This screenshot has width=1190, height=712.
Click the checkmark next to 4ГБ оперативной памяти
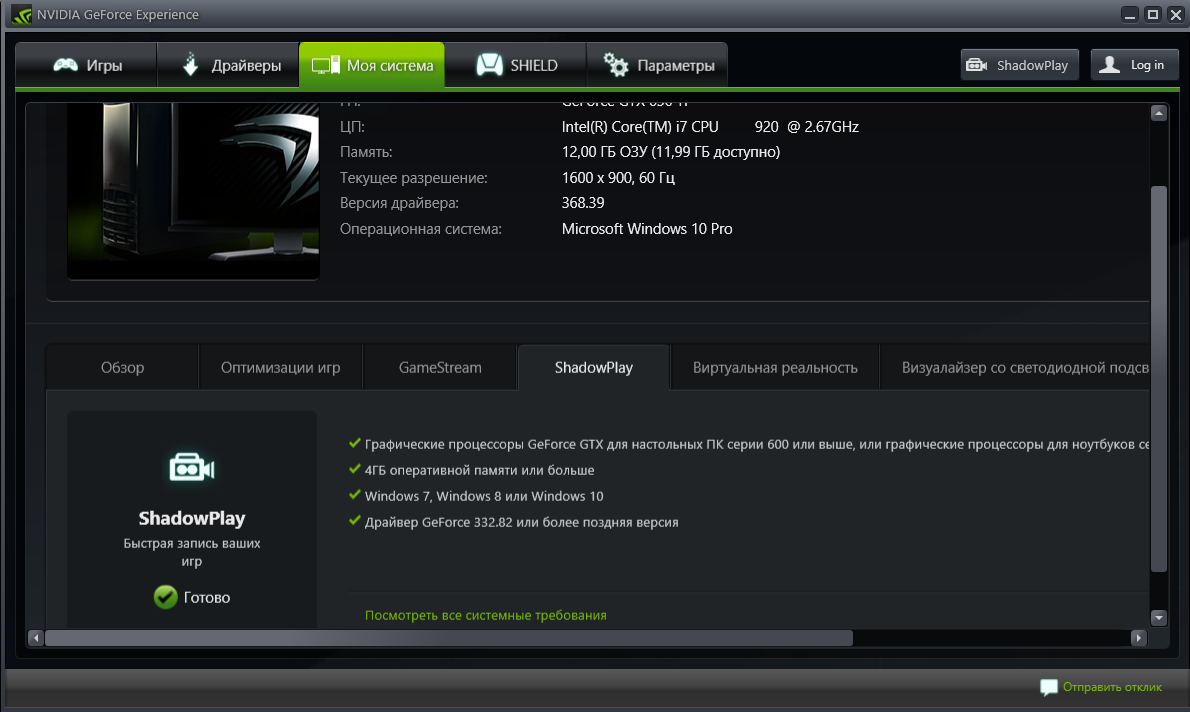click(x=354, y=469)
